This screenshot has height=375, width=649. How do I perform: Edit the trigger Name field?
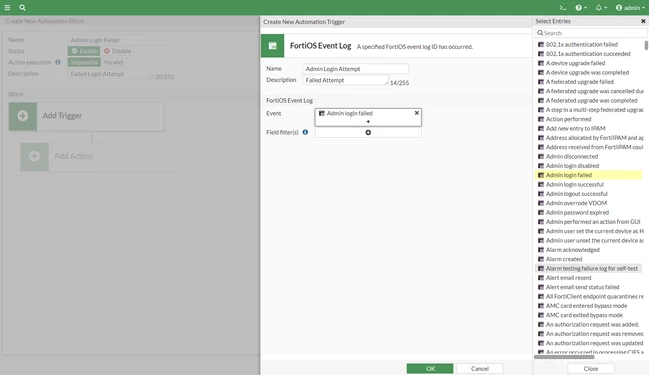pyautogui.click(x=356, y=69)
